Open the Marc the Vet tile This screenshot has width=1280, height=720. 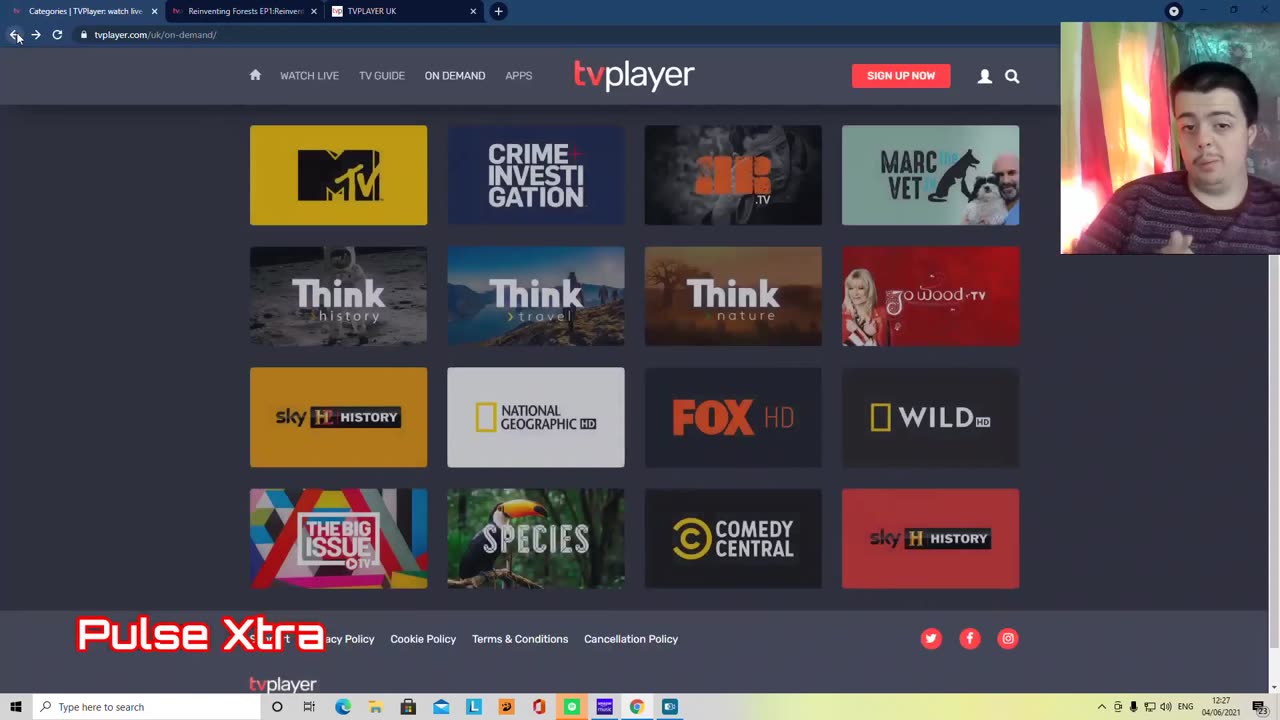931,175
